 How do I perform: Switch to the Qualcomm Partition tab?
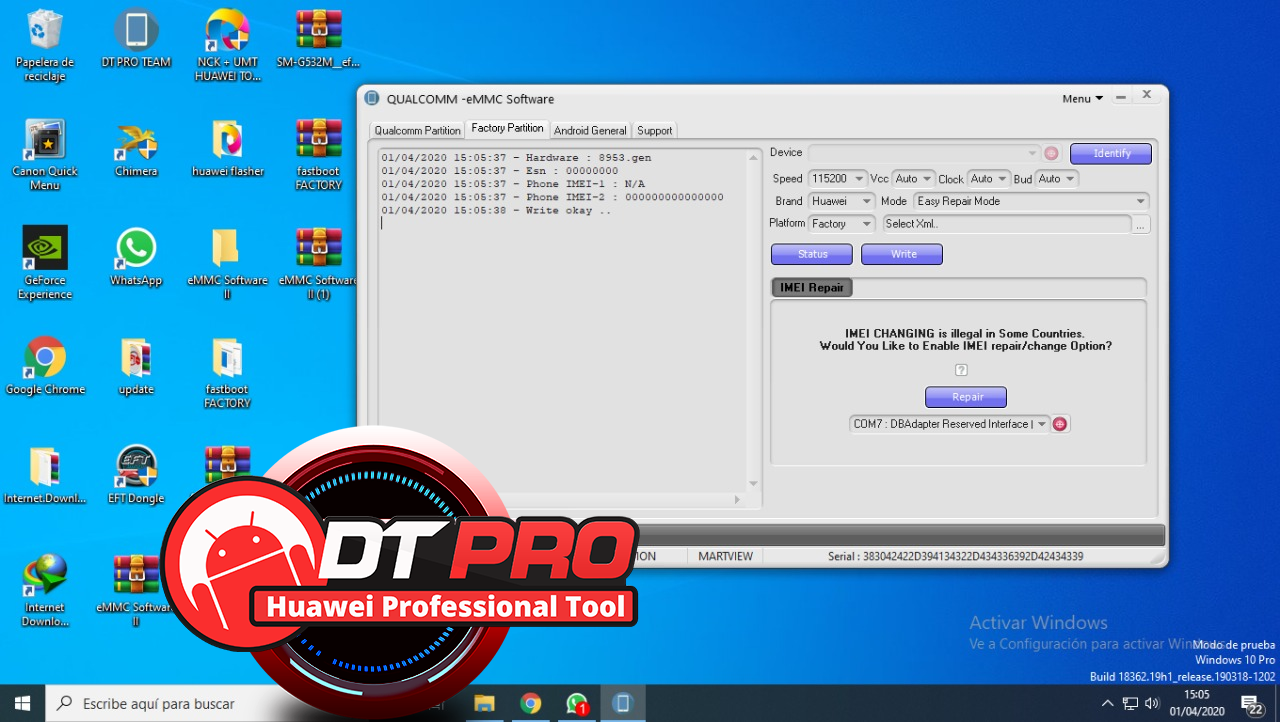coord(417,130)
